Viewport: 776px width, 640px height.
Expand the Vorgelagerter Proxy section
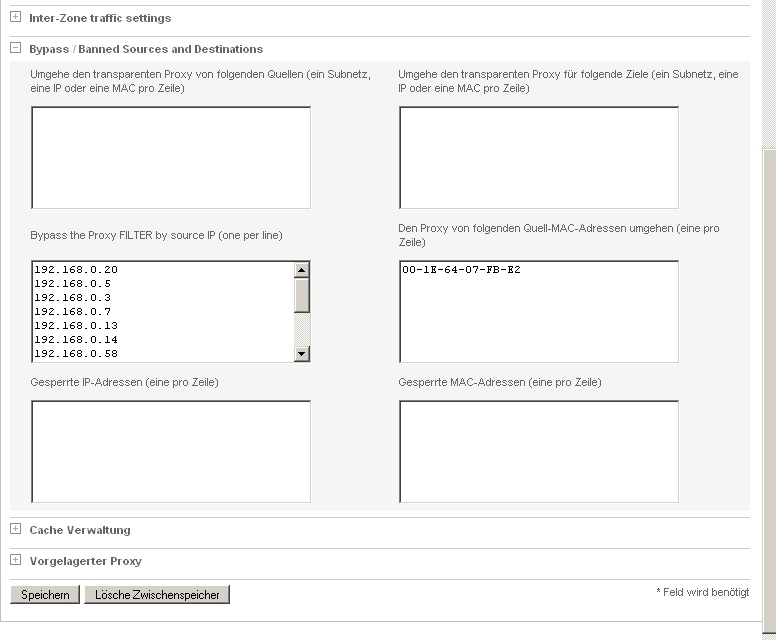click(15, 560)
